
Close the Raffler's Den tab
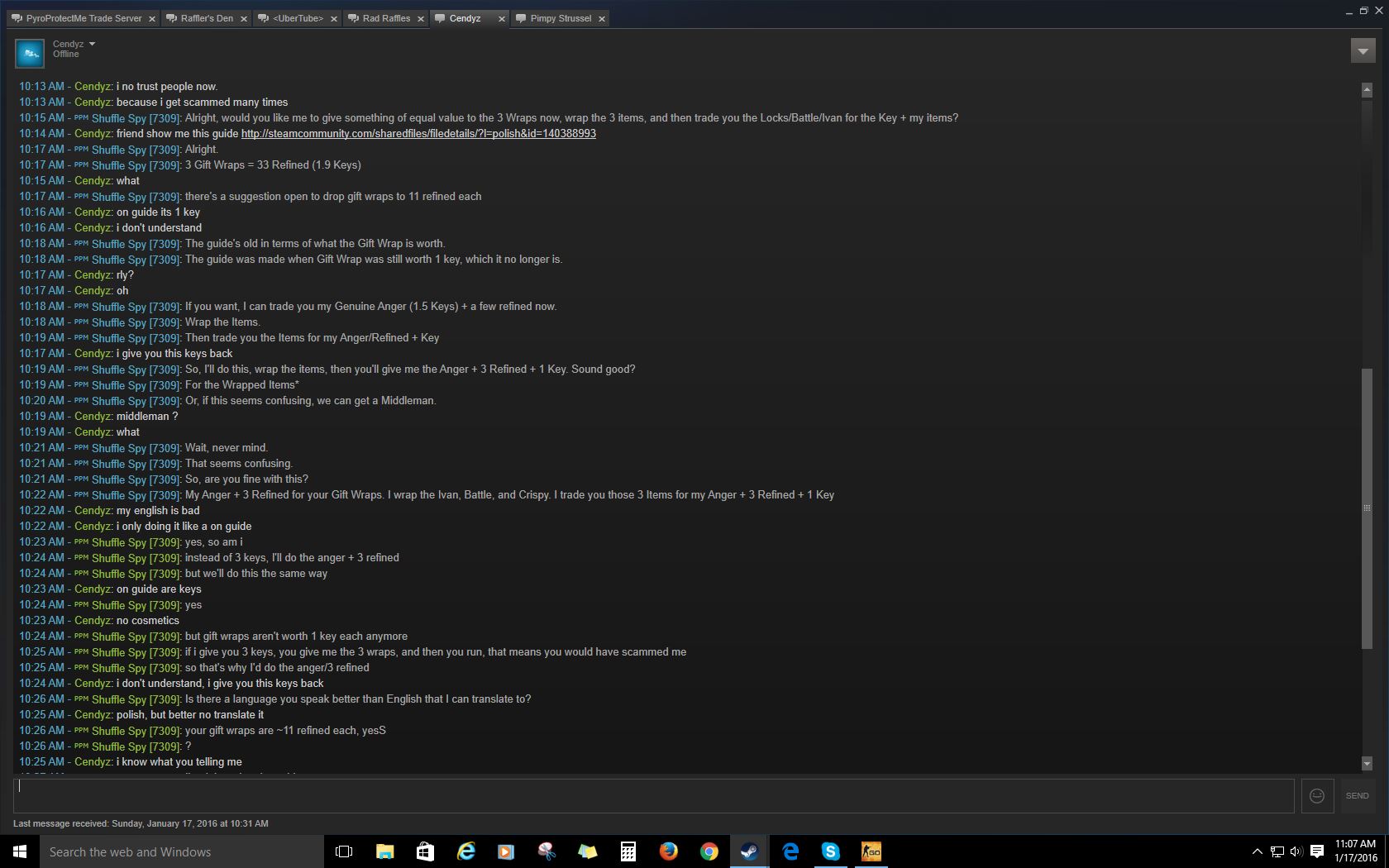pos(244,19)
